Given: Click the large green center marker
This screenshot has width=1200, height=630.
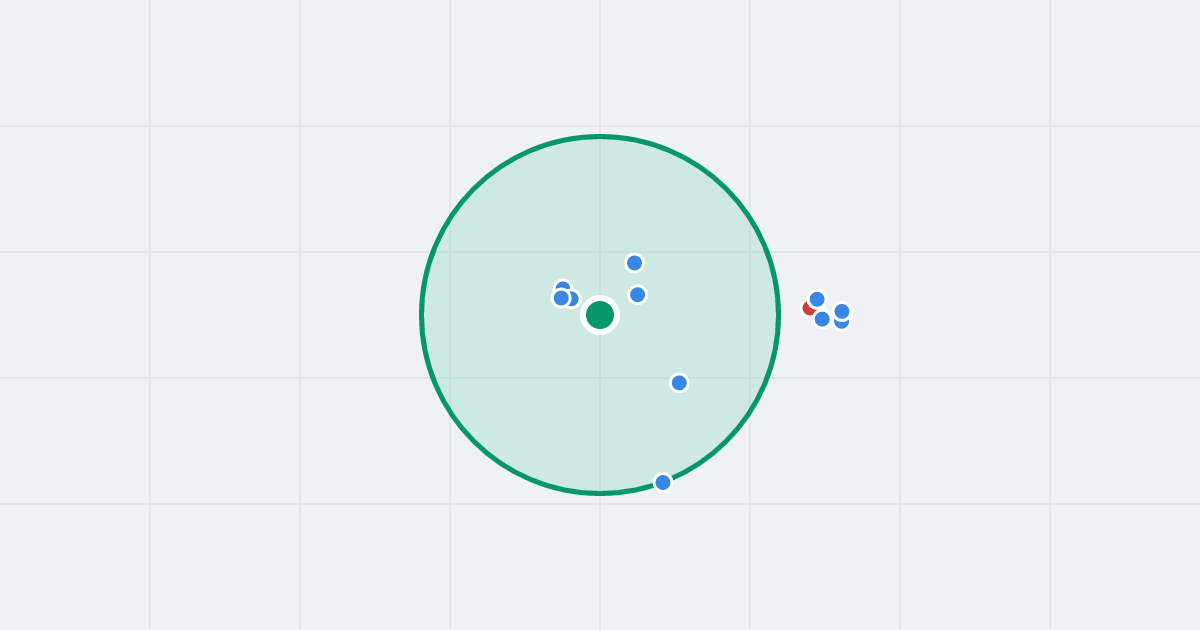Looking at the screenshot, I should [600, 315].
